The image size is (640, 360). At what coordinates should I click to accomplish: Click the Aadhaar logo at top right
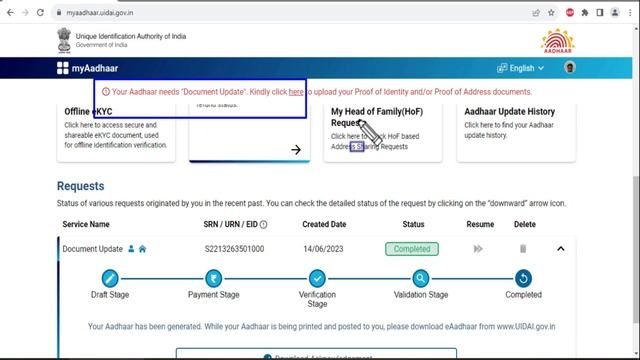[558, 41]
